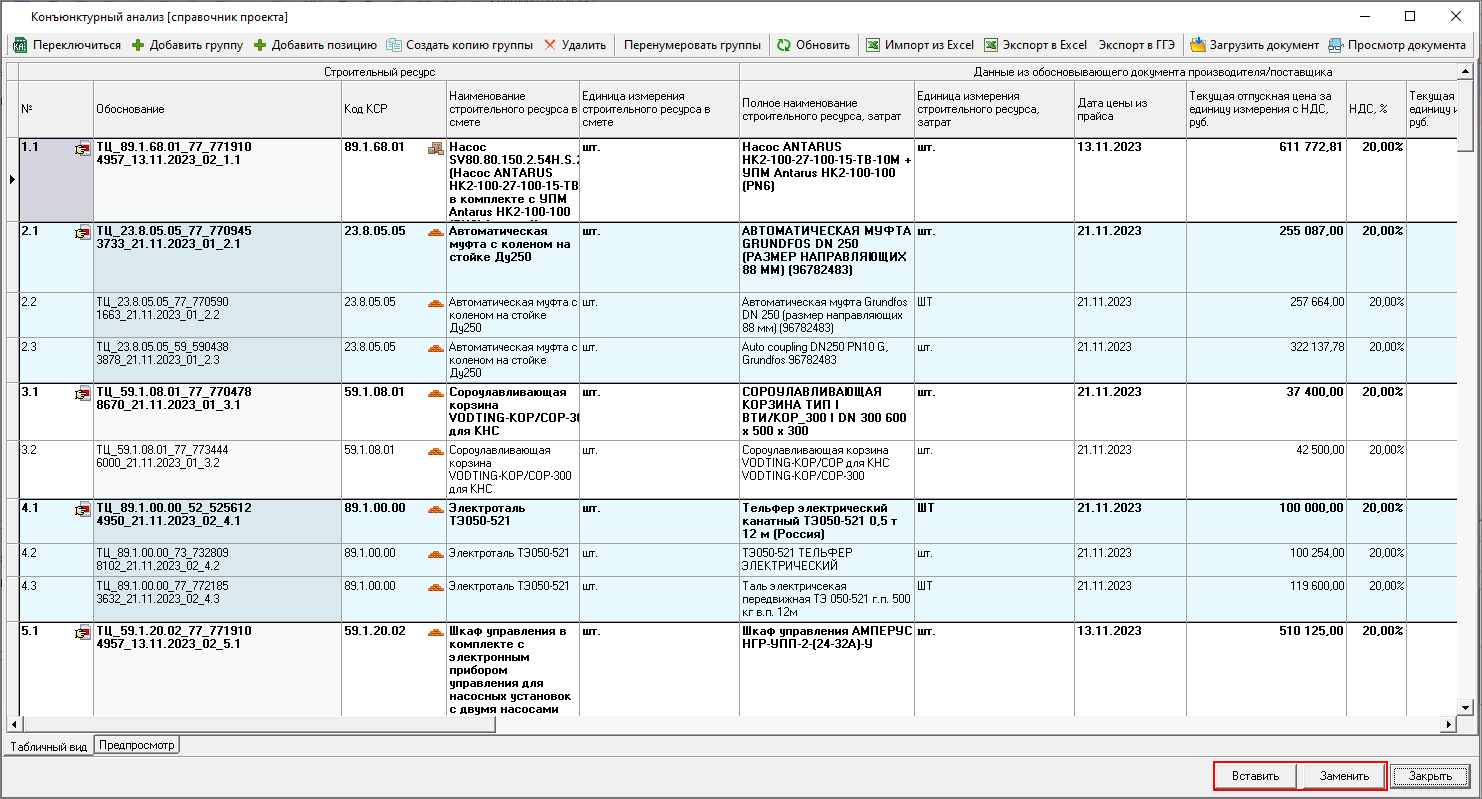Select Перенумеровать группы in toolbar
The image size is (1482, 799).
pyautogui.click(x=692, y=45)
